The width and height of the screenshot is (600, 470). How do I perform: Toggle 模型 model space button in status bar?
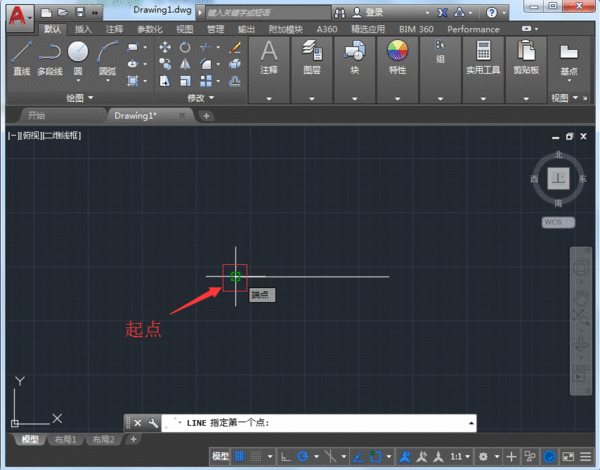[x=219, y=456]
